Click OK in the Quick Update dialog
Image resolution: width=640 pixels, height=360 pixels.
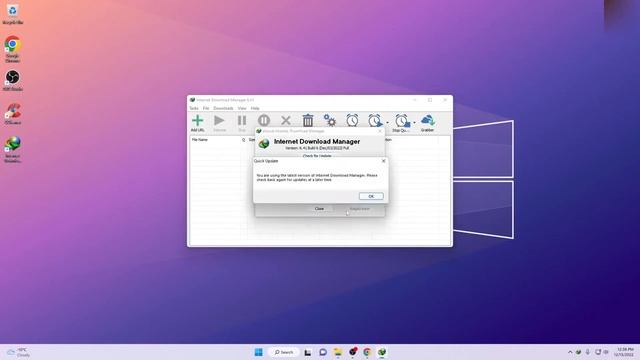(x=371, y=196)
